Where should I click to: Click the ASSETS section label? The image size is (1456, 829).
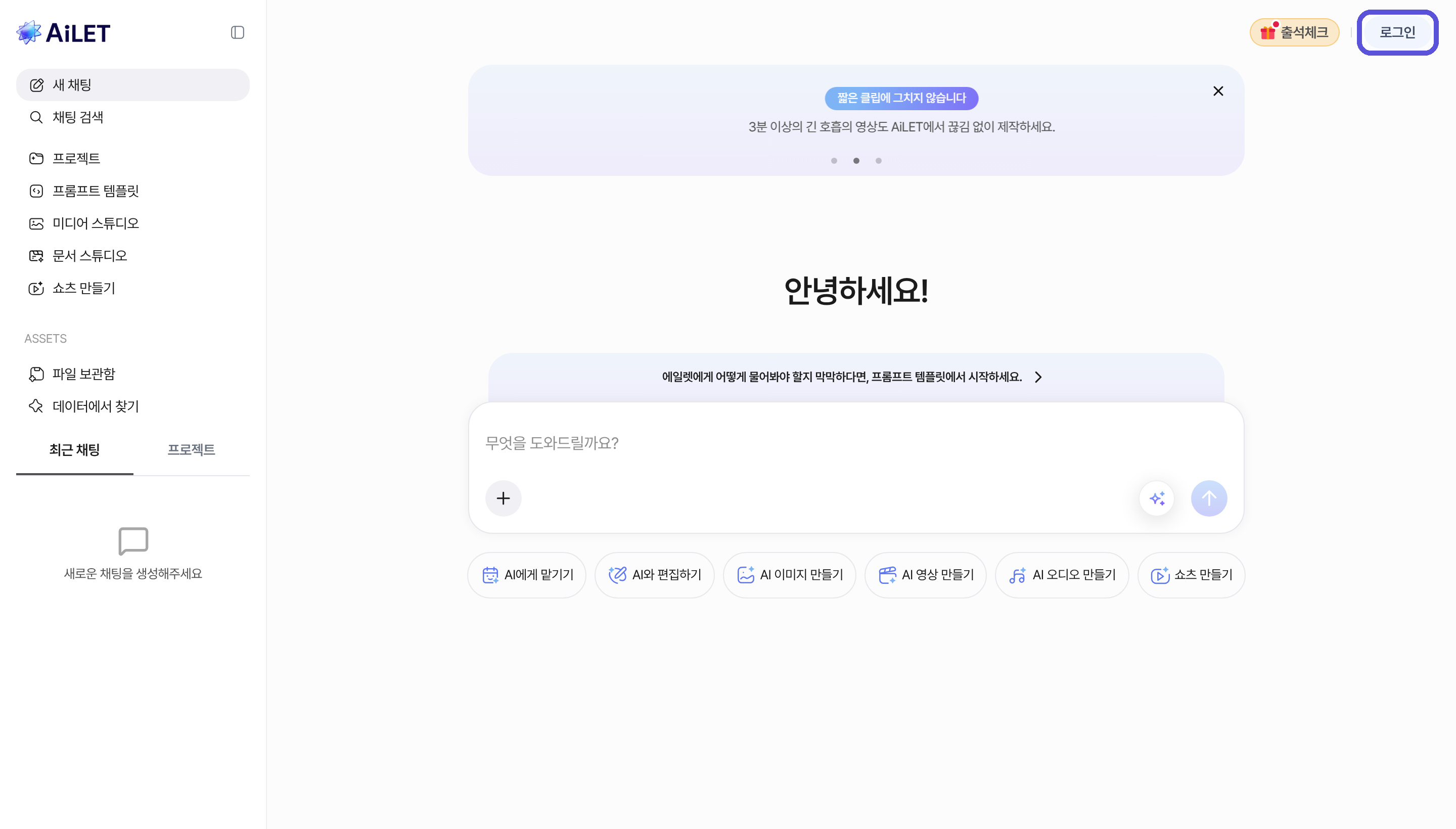click(x=45, y=339)
